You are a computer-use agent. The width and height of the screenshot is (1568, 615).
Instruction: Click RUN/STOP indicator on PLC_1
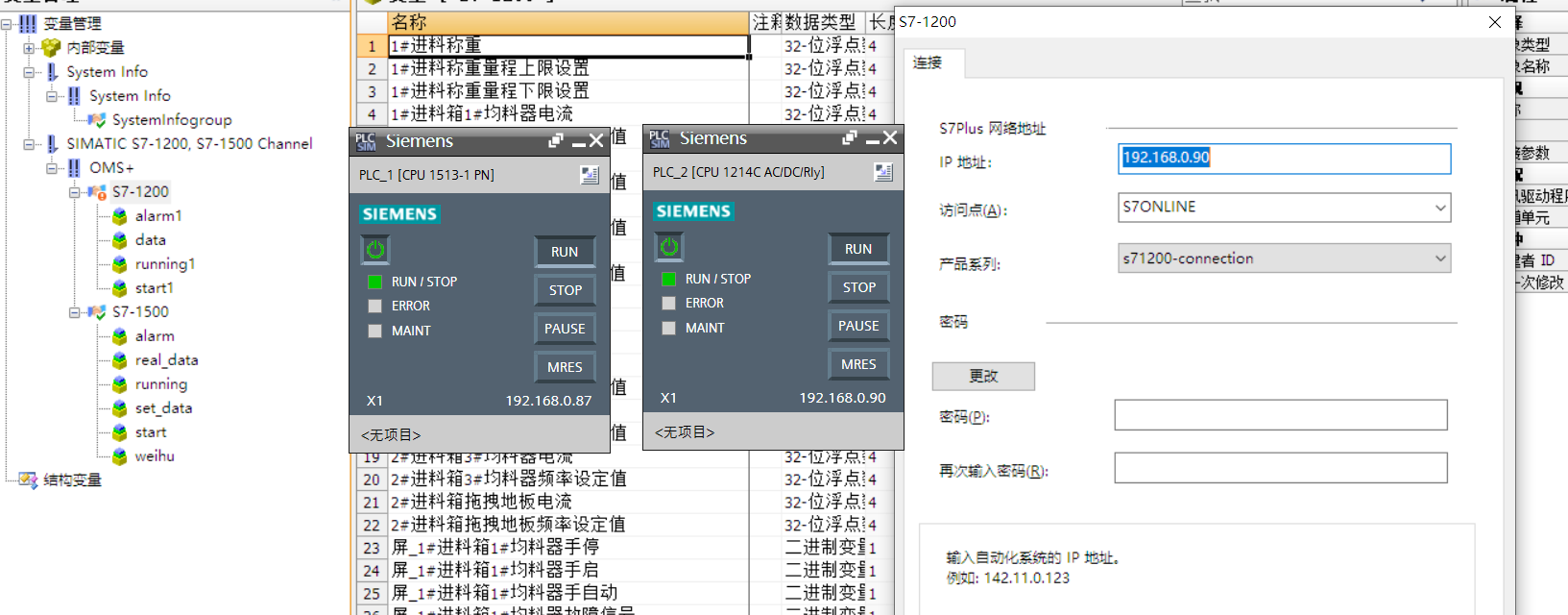[x=375, y=282]
